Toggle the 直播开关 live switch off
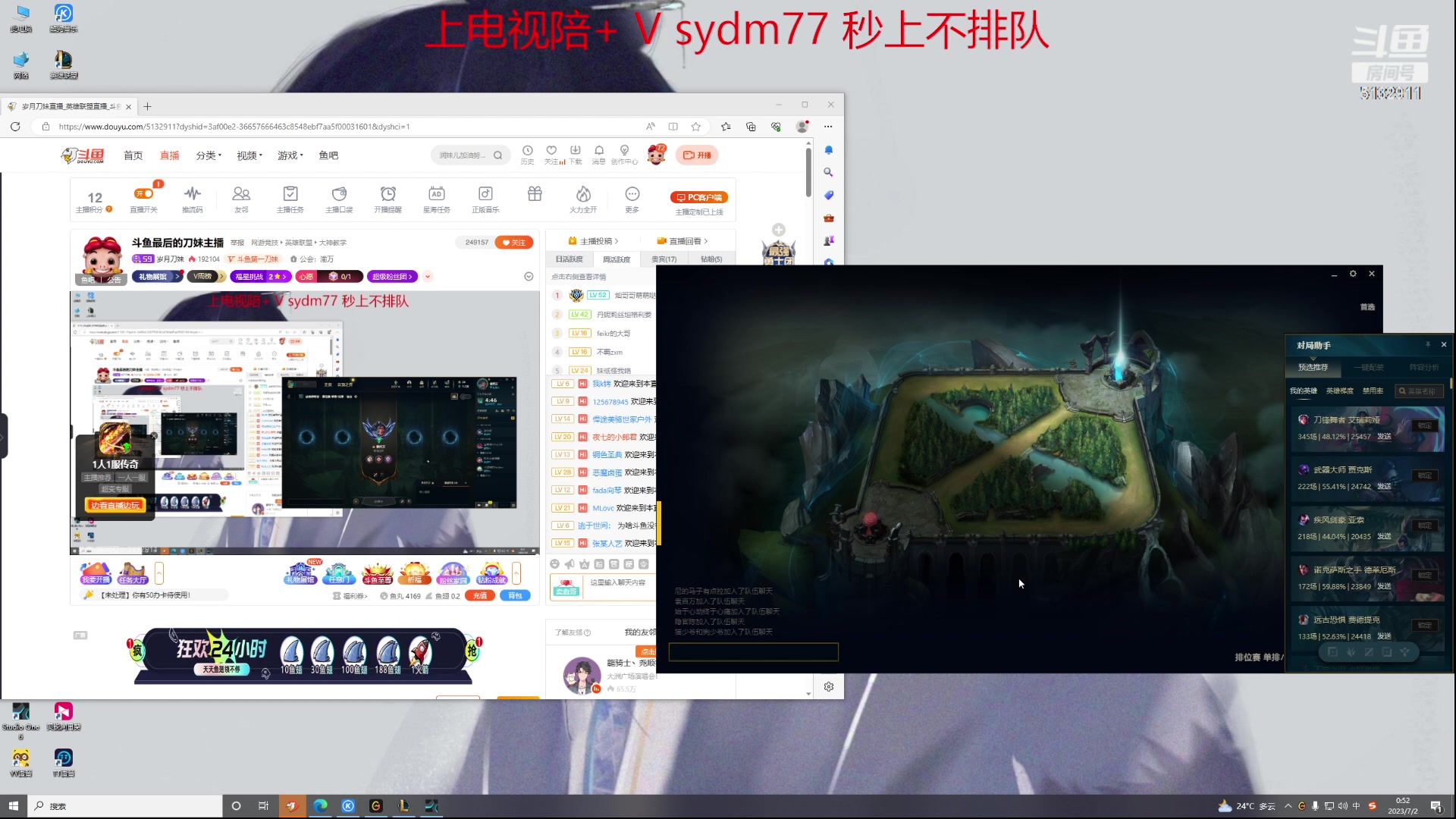1456x819 pixels. tap(144, 192)
